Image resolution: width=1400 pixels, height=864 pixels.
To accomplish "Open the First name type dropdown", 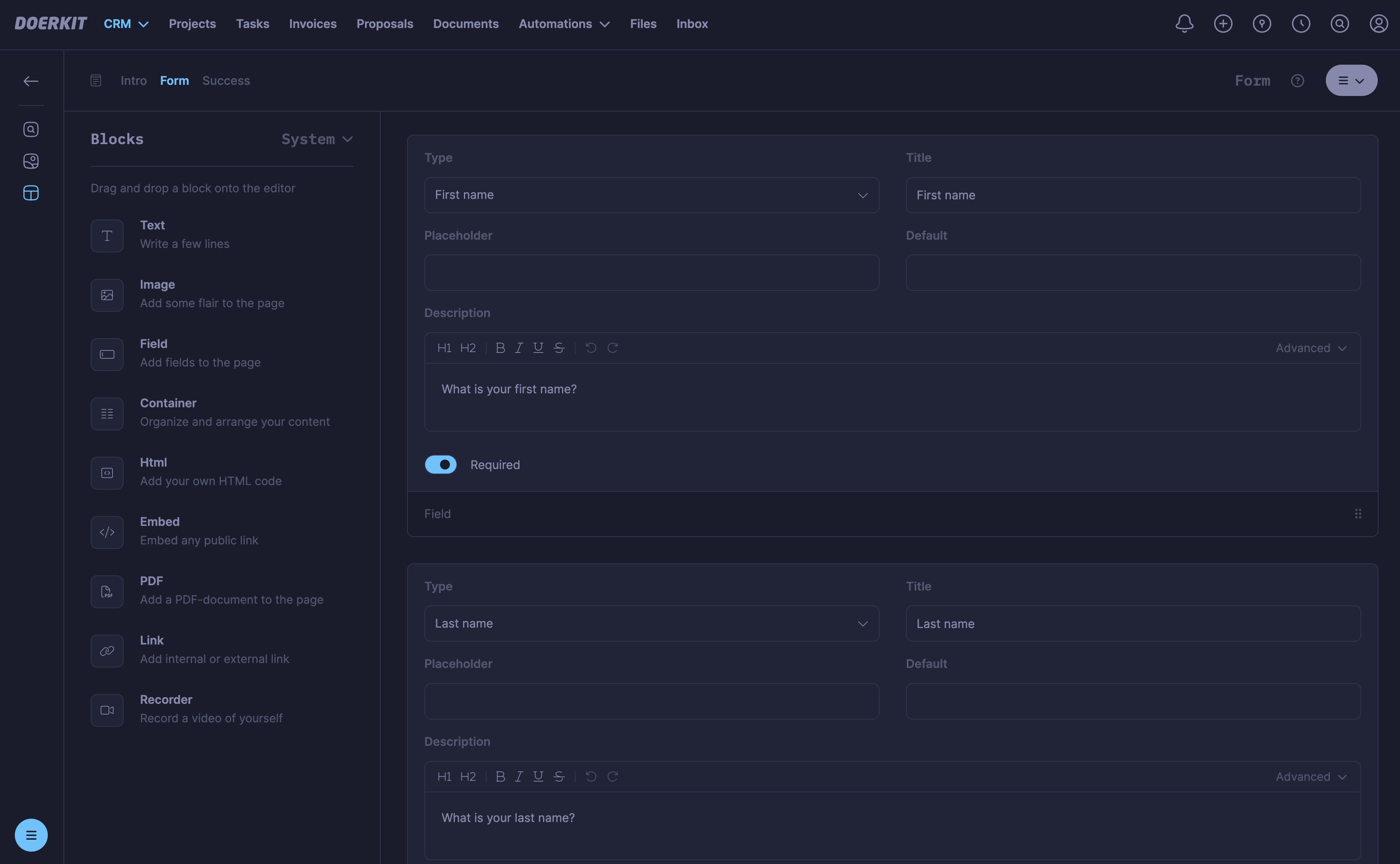I will [x=651, y=195].
